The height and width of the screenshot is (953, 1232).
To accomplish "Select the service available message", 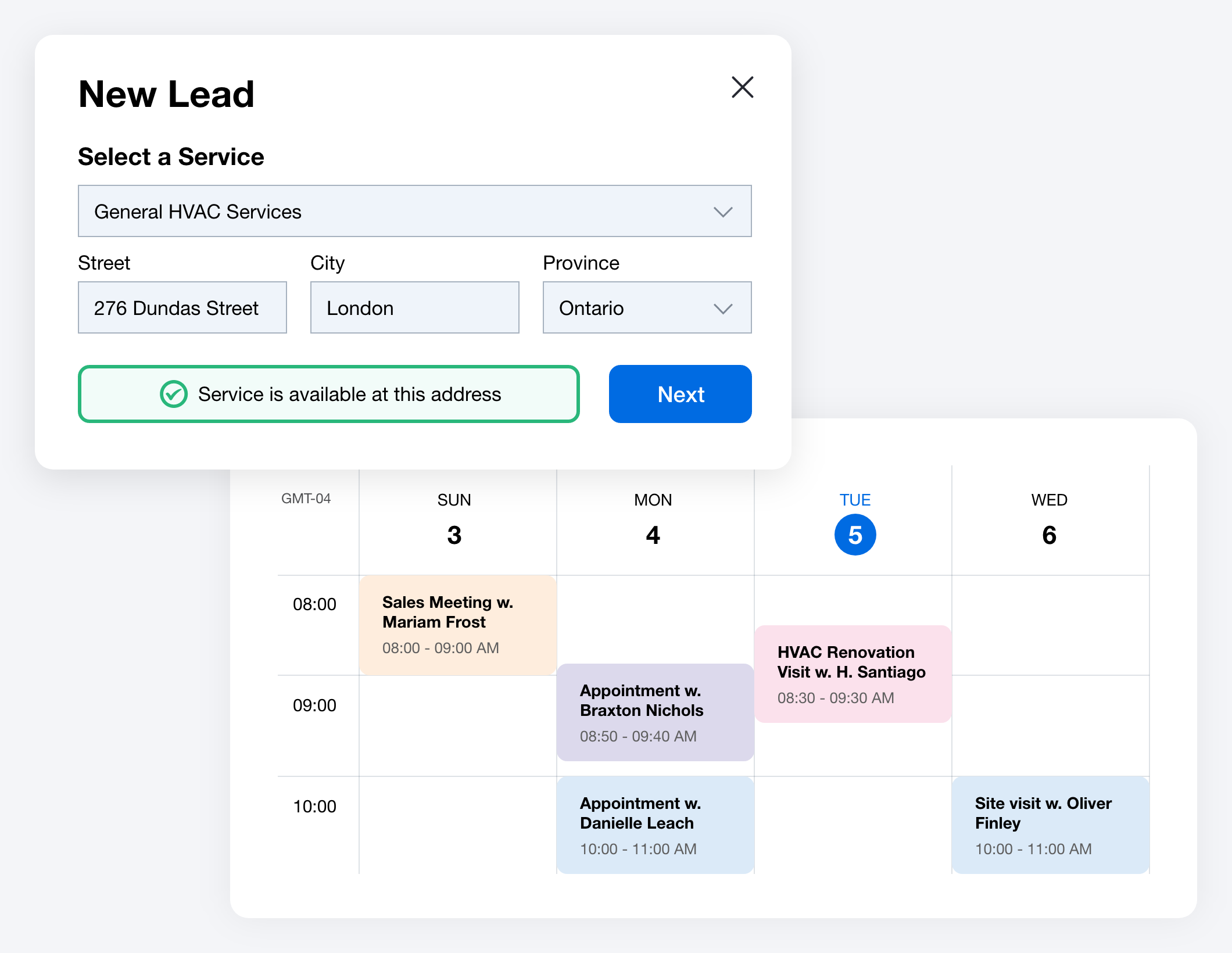I will pyautogui.click(x=329, y=394).
